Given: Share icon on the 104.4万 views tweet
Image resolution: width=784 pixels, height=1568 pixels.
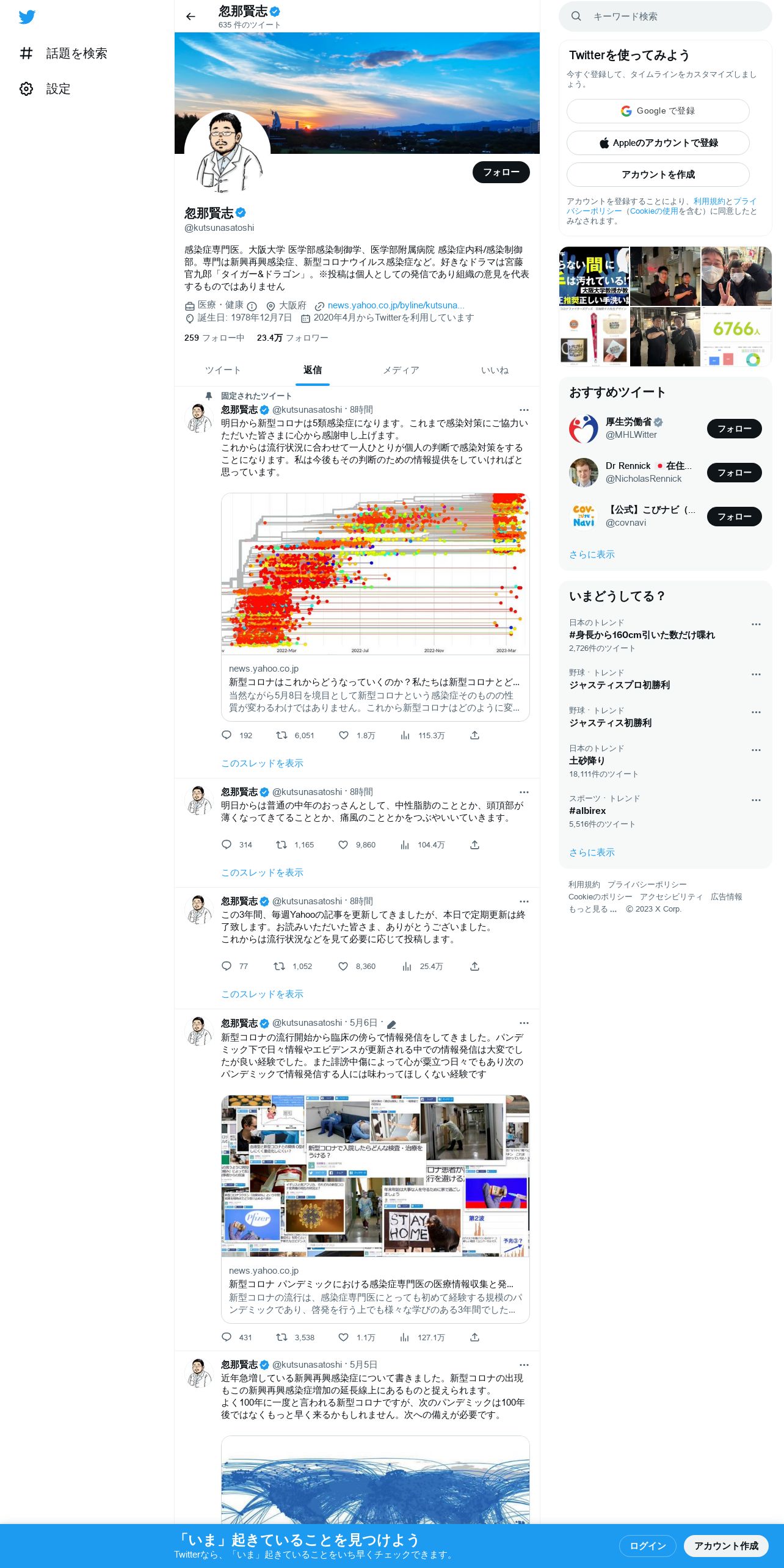Looking at the screenshot, I should pyautogui.click(x=474, y=844).
